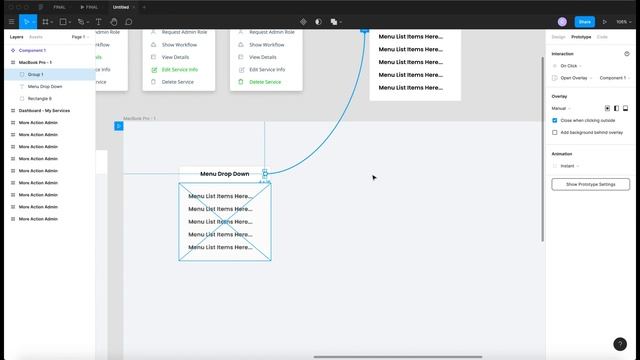
Task: Select the Component 1 layer
Action: pos(32,50)
